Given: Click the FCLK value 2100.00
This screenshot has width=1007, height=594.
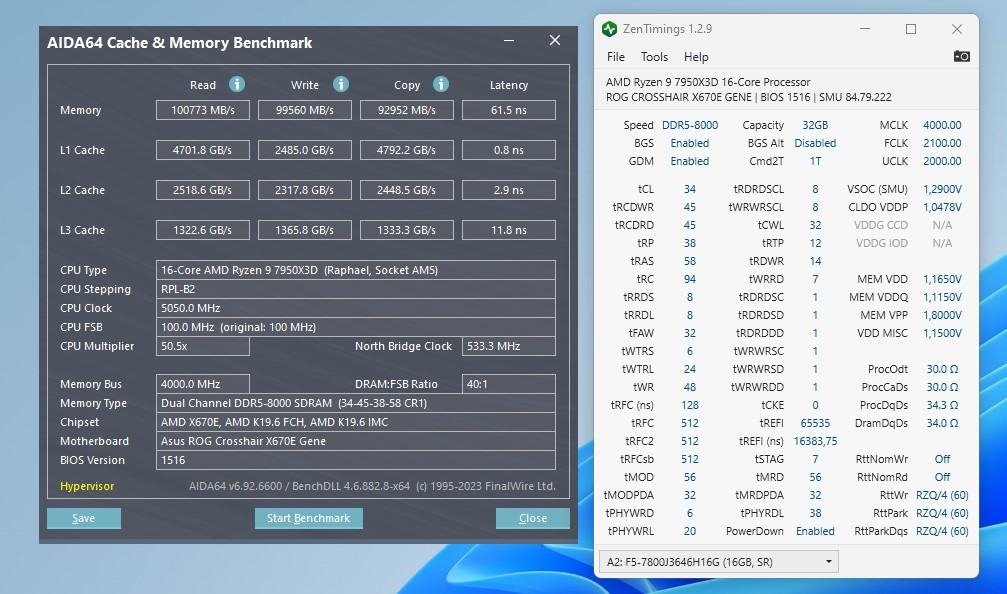Looking at the screenshot, I should pyautogui.click(x=942, y=143).
